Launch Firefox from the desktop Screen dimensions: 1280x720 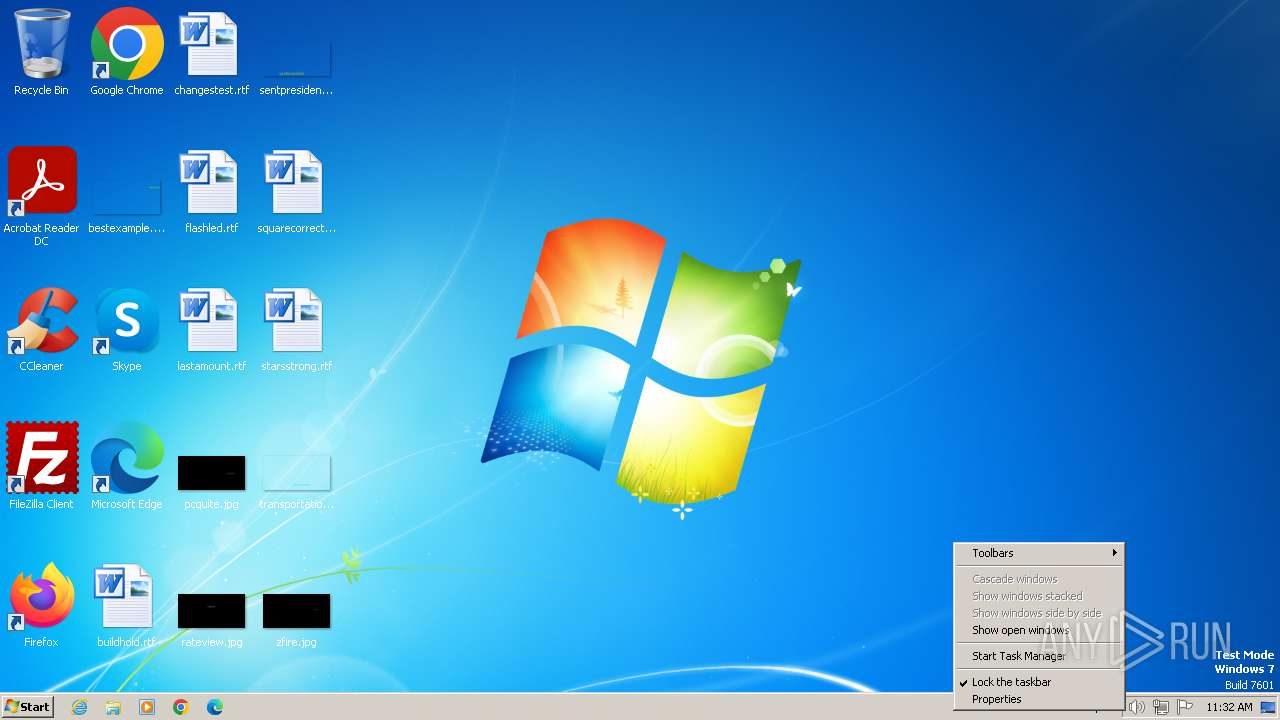pyautogui.click(x=41, y=605)
